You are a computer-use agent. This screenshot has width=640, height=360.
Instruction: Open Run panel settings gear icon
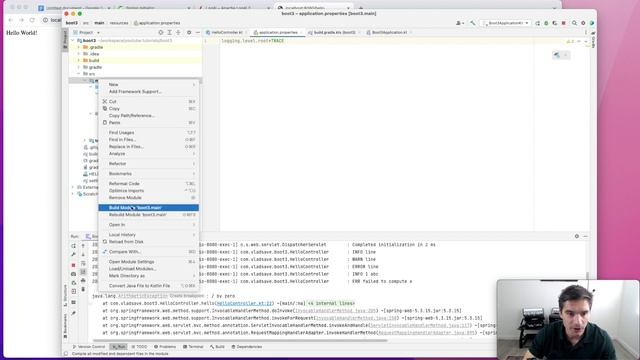tap(577, 236)
